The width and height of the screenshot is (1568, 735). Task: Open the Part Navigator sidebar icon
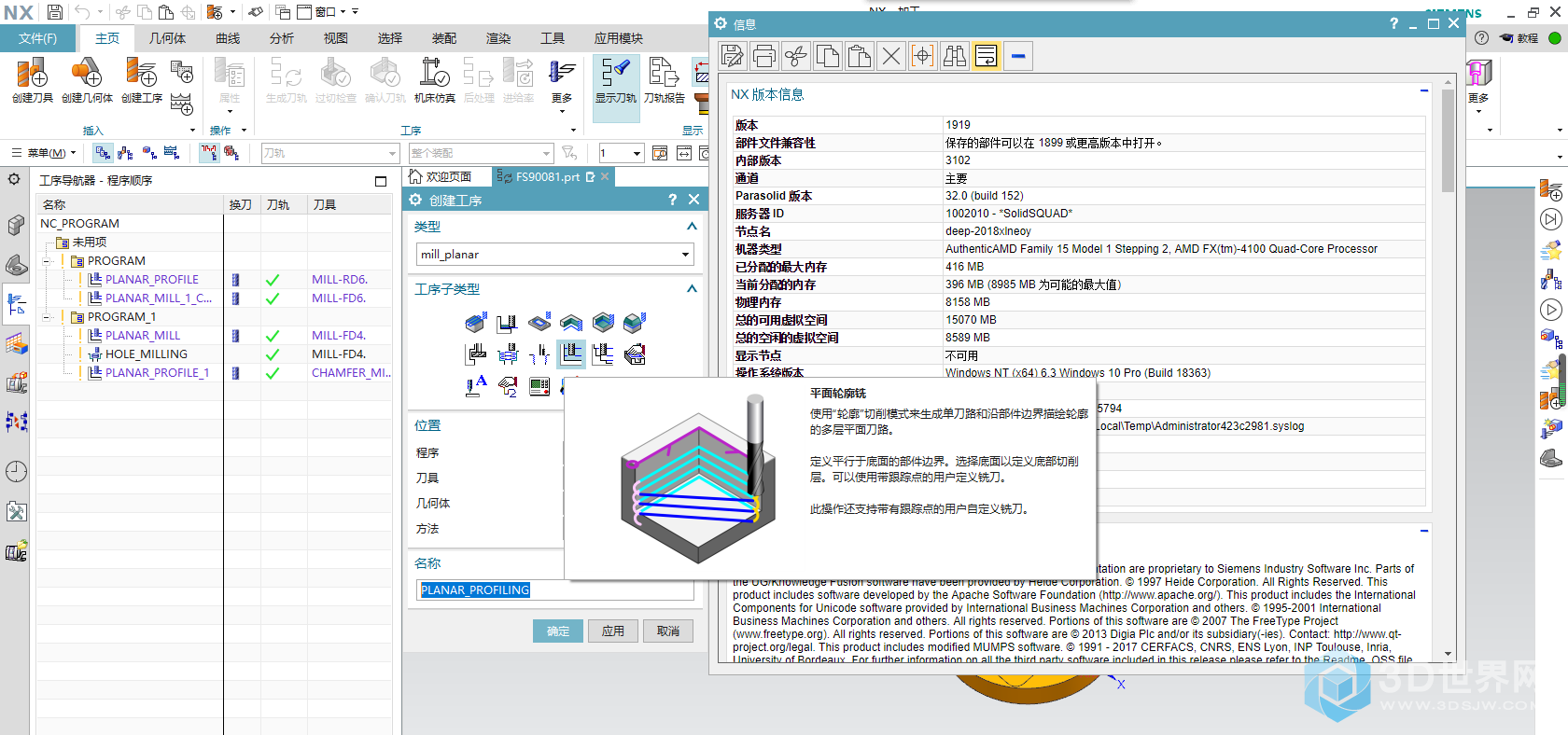(16, 266)
